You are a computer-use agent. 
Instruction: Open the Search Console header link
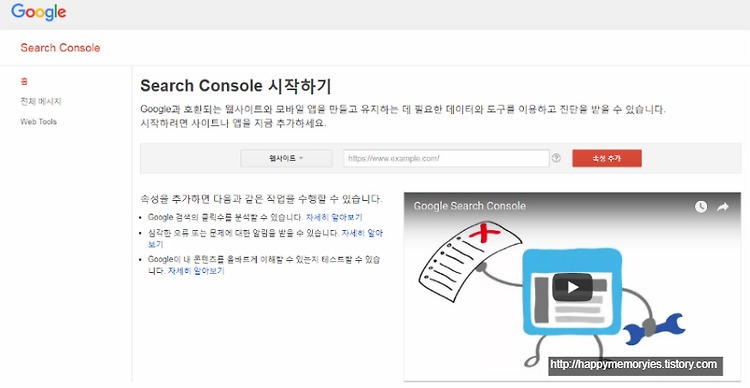pos(60,48)
